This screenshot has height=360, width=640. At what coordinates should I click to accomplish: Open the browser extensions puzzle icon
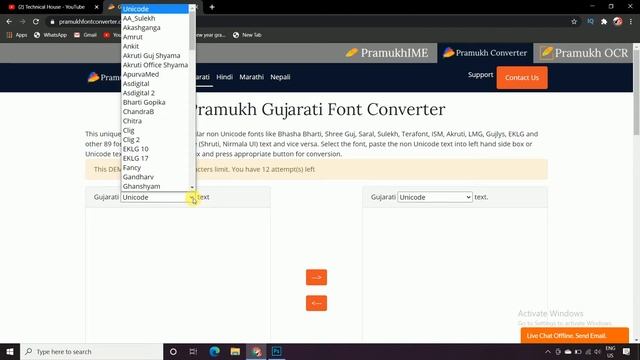[x=604, y=22]
